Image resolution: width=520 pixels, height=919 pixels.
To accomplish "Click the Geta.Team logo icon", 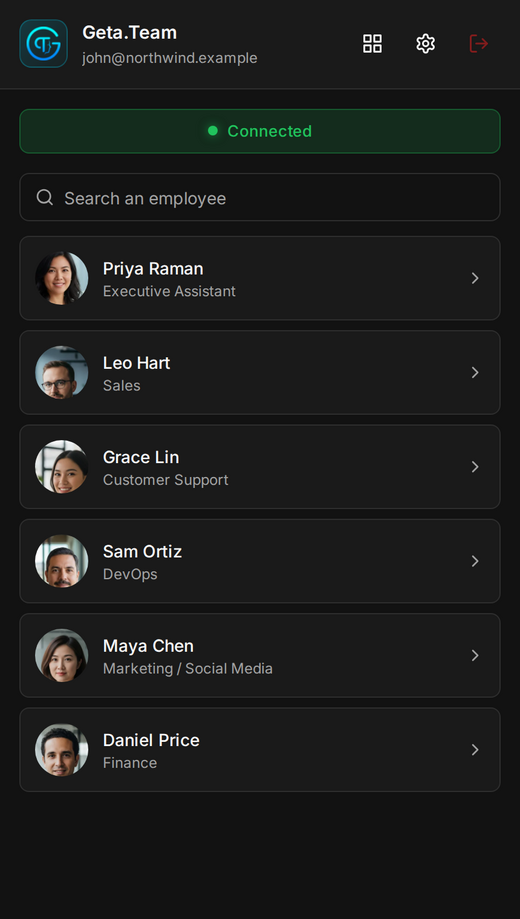I will 43,44.
